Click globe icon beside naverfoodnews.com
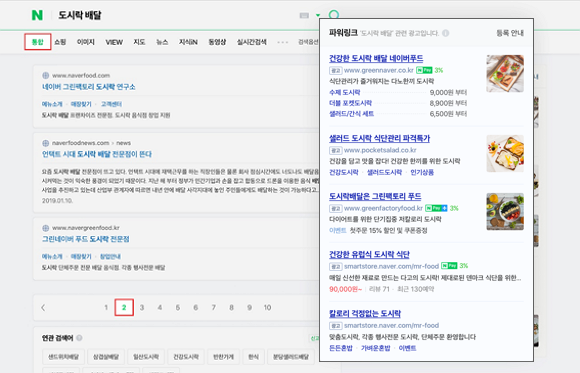This screenshot has width=580, height=373. [45, 143]
